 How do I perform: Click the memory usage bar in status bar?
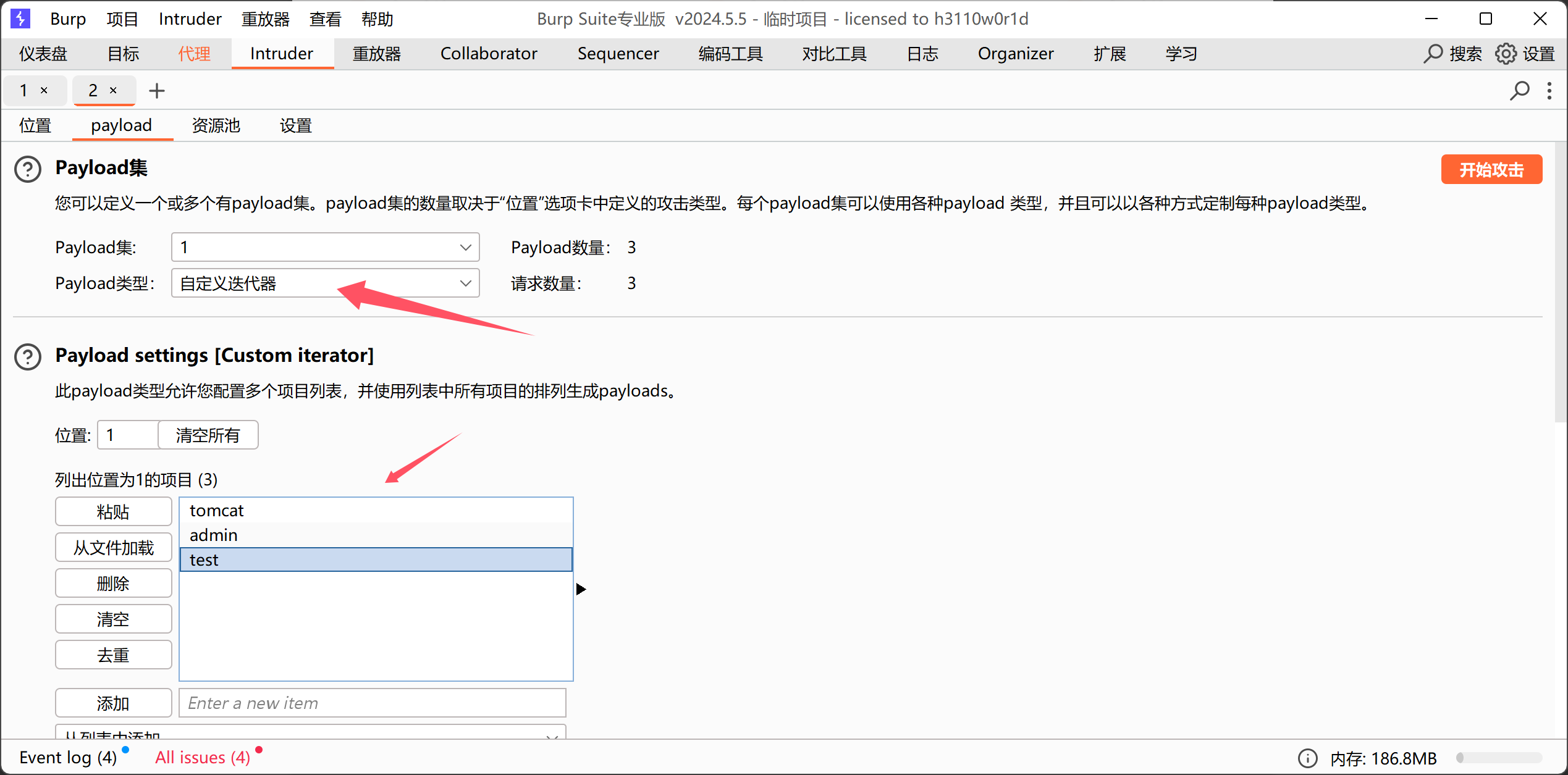coord(1499,758)
